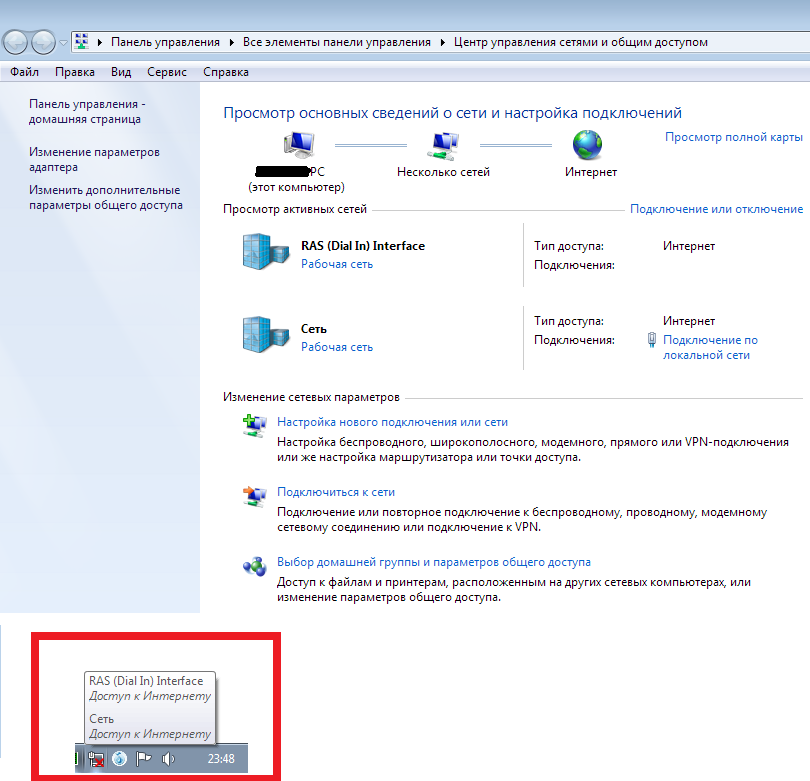The image size is (810, 781).
Task: Click 'Просмотр полной карты' link
Action: 733,137
